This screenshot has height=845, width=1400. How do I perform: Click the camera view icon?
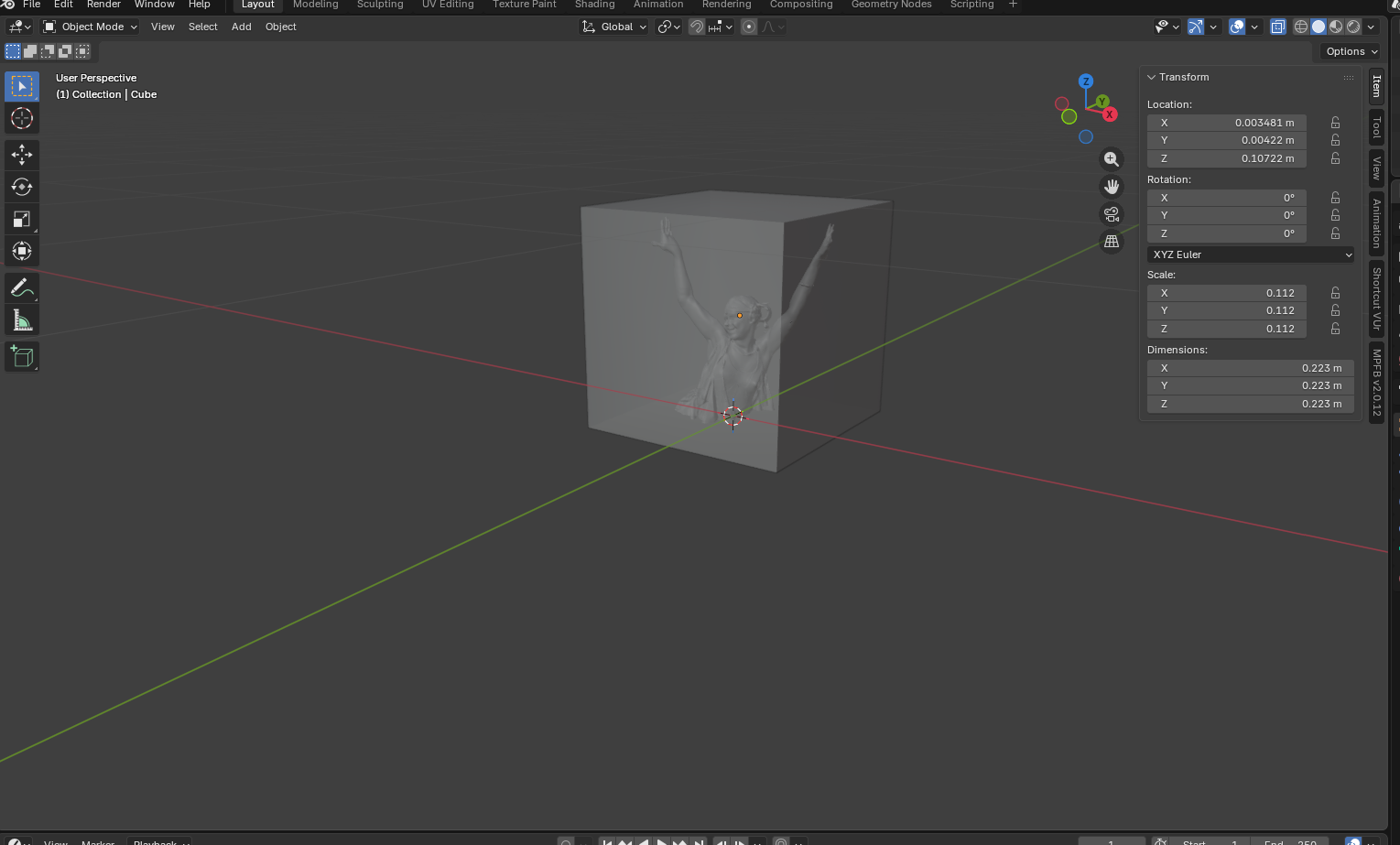pos(1112,214)
